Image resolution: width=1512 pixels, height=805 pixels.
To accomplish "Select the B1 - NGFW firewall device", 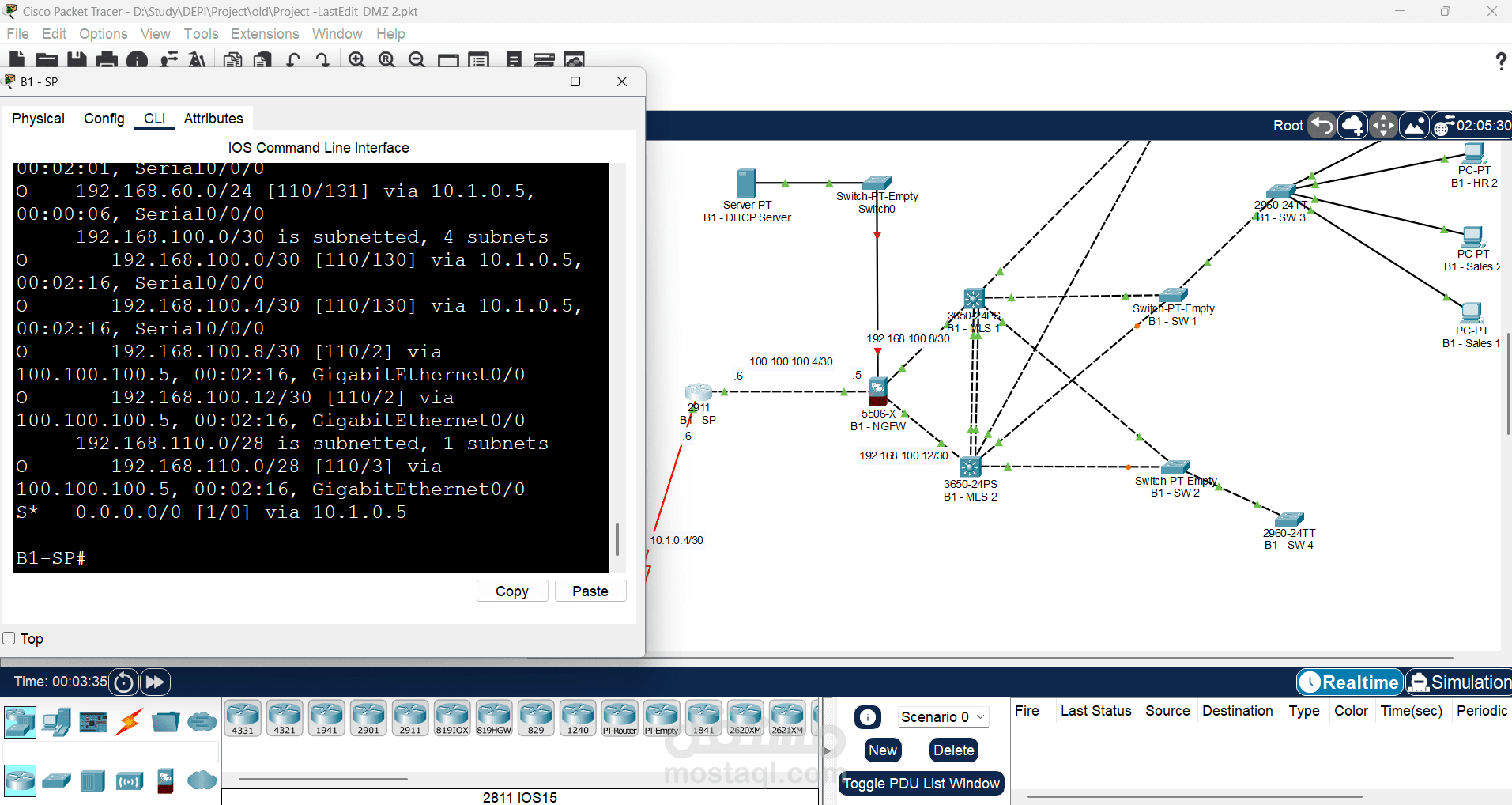I will 878,390.
